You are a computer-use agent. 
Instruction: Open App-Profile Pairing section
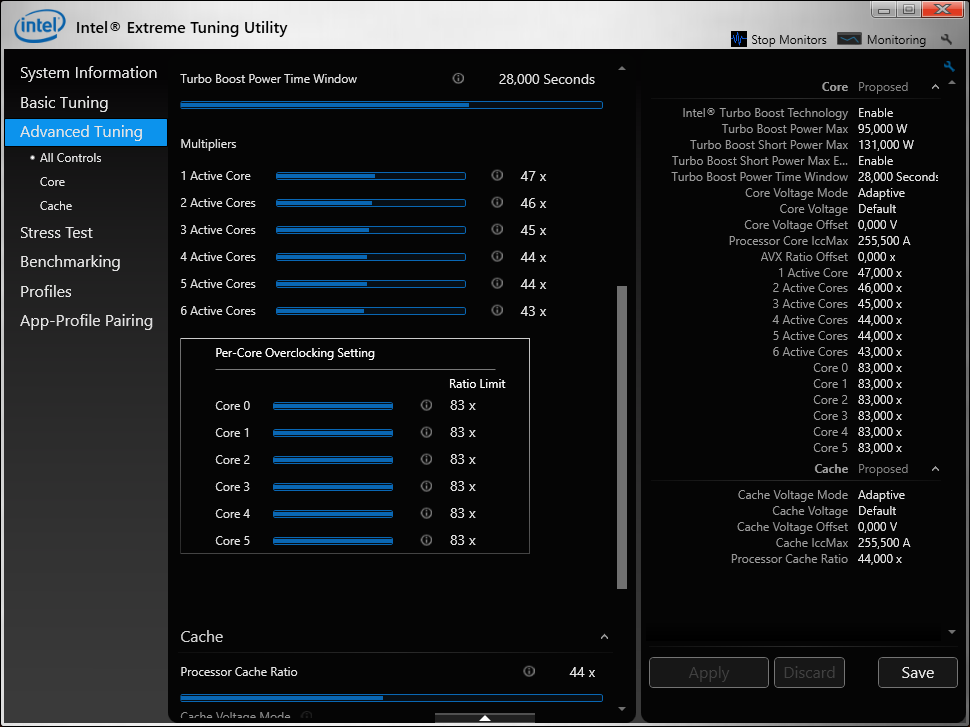pyautogui.click(x=86, y=320)
